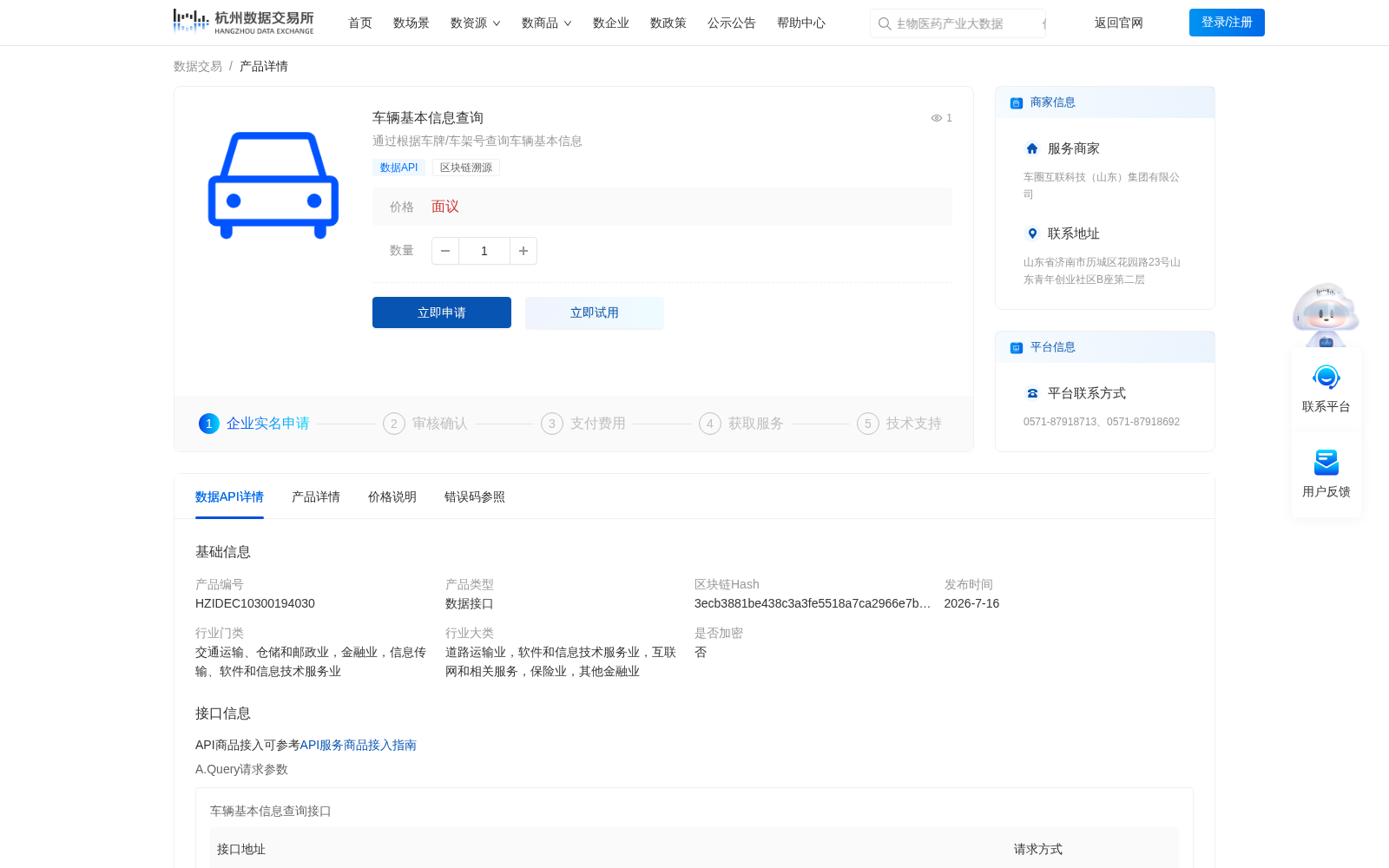
Task: Click the search magnifier icon
Action: click(x=885, y=23)
